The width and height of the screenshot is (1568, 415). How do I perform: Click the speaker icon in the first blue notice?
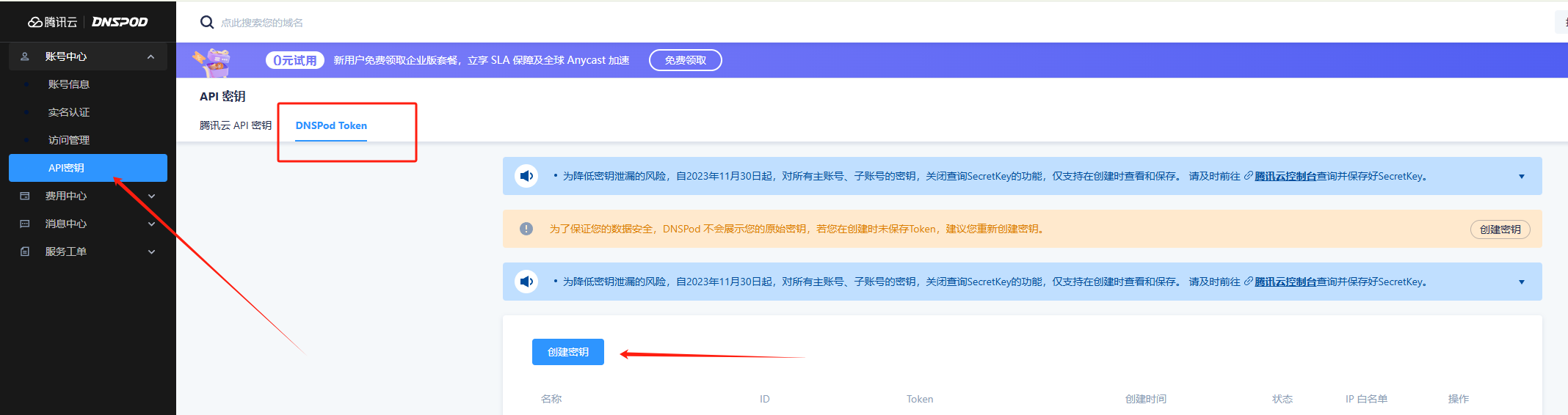(x=526, y=176)
